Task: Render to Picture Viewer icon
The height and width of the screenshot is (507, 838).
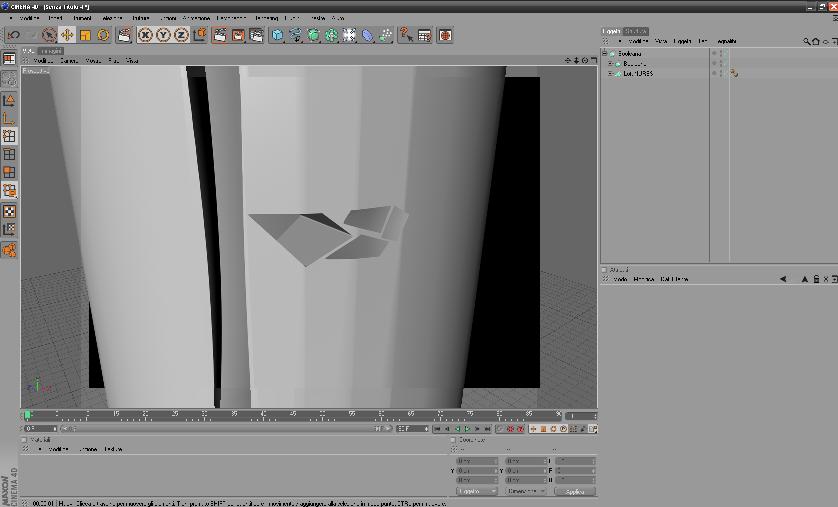Action: click(238, 35)
